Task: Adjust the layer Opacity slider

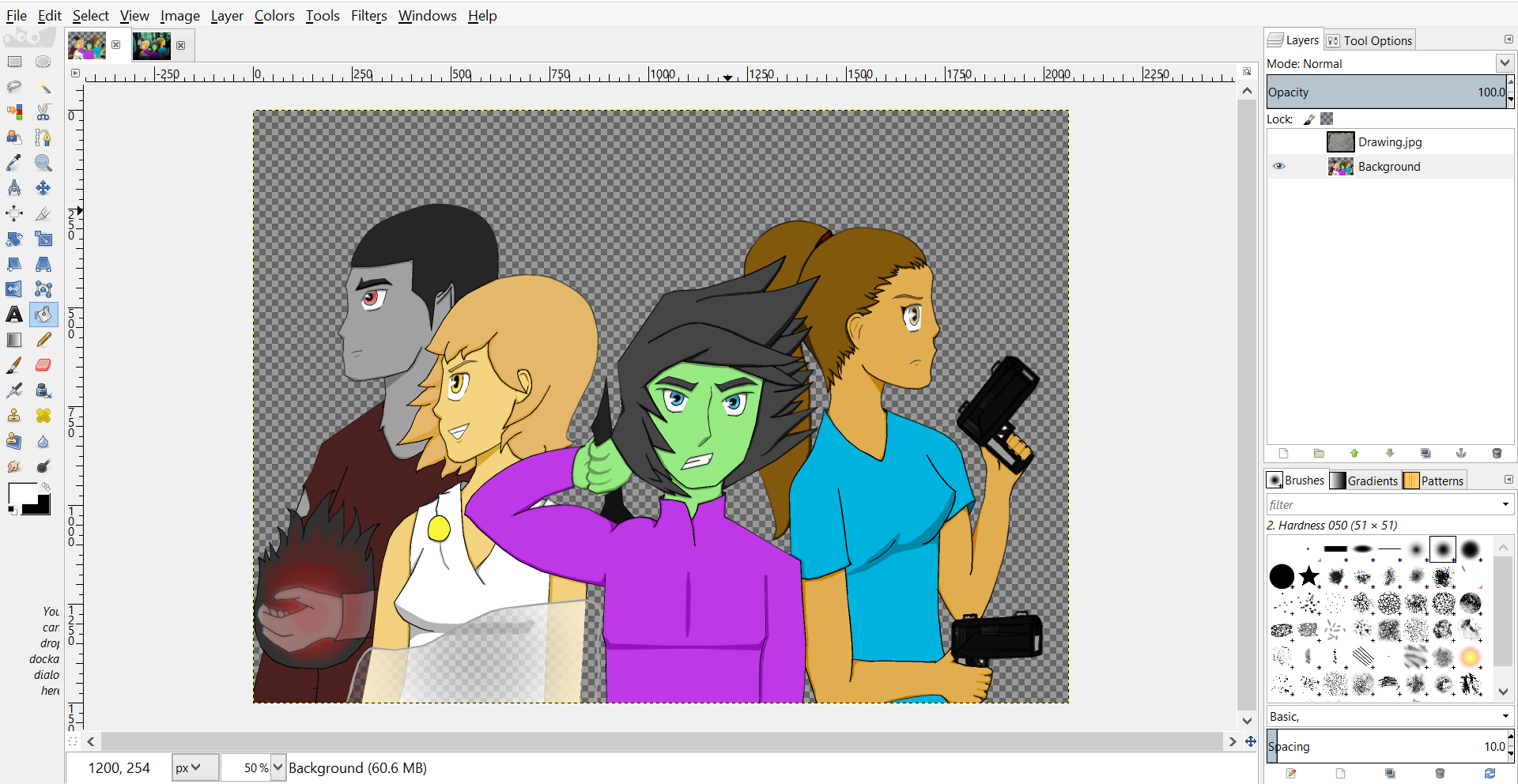Action: pos(1386,92)
